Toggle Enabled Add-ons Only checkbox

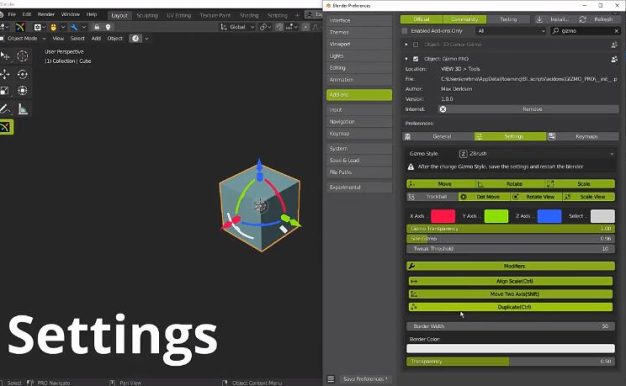point(404,31)
